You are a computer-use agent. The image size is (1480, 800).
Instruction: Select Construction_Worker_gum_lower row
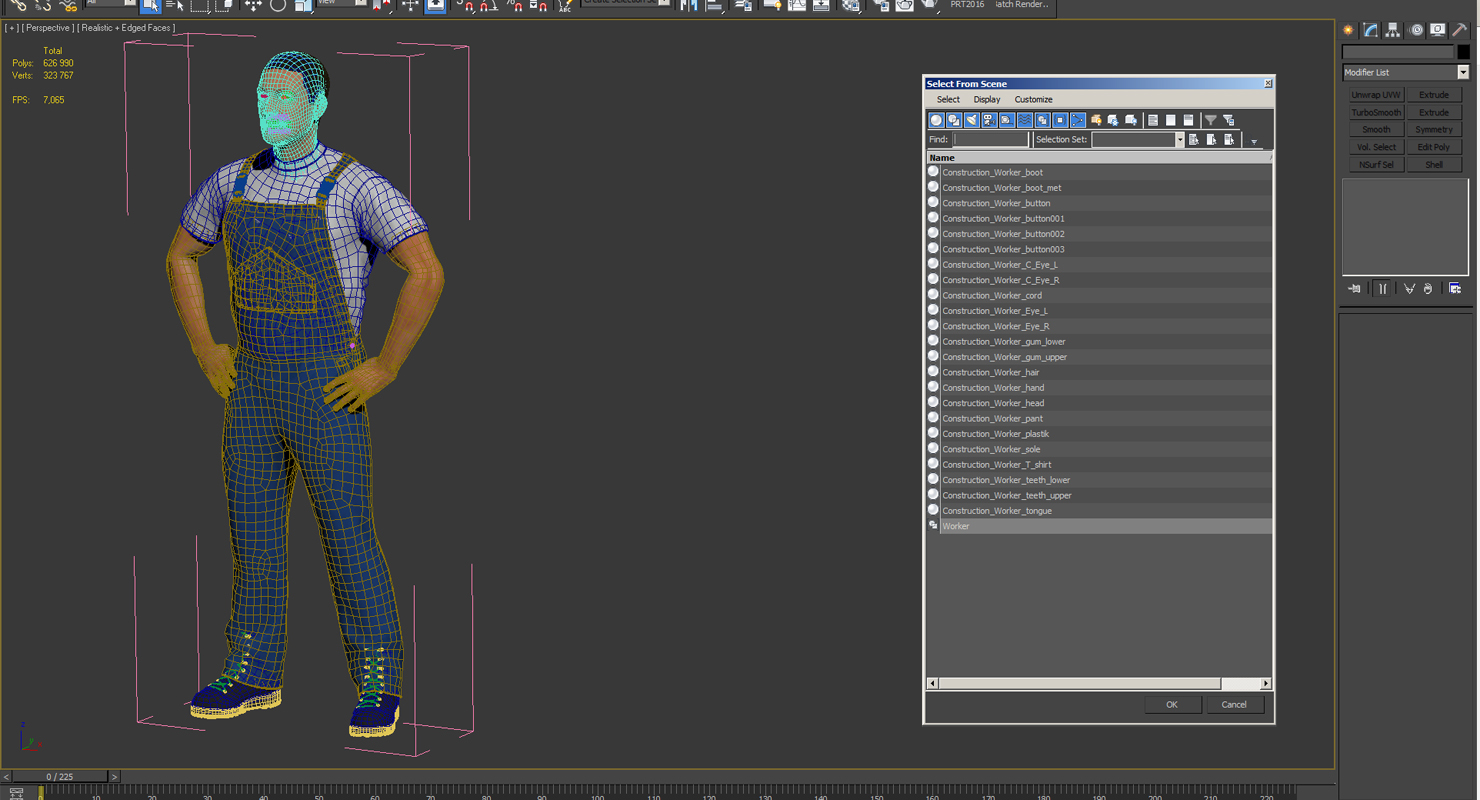[x=1099, y=342]
